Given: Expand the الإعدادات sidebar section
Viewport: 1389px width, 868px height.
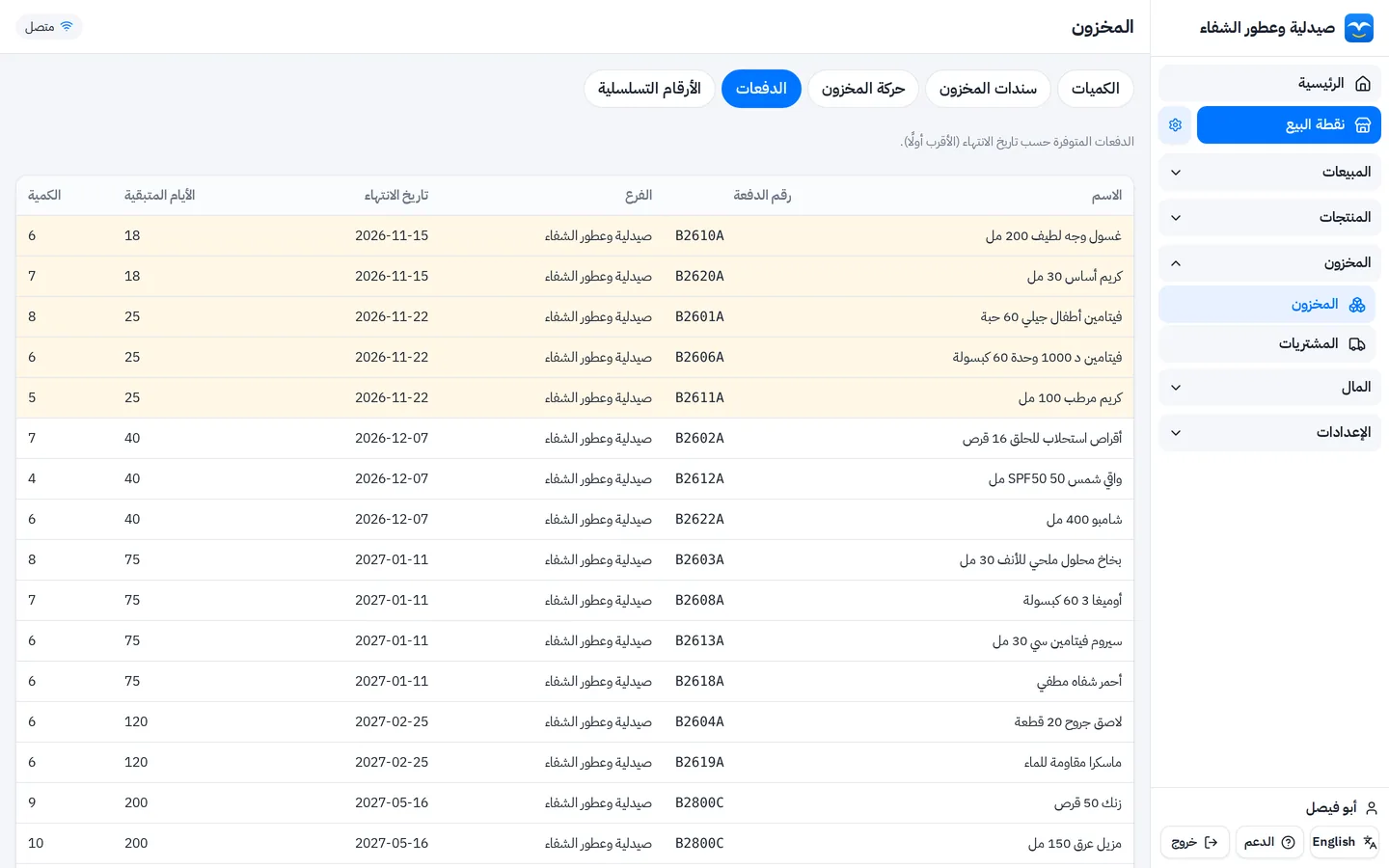Looking at the screenshot, I should 1269,433.
